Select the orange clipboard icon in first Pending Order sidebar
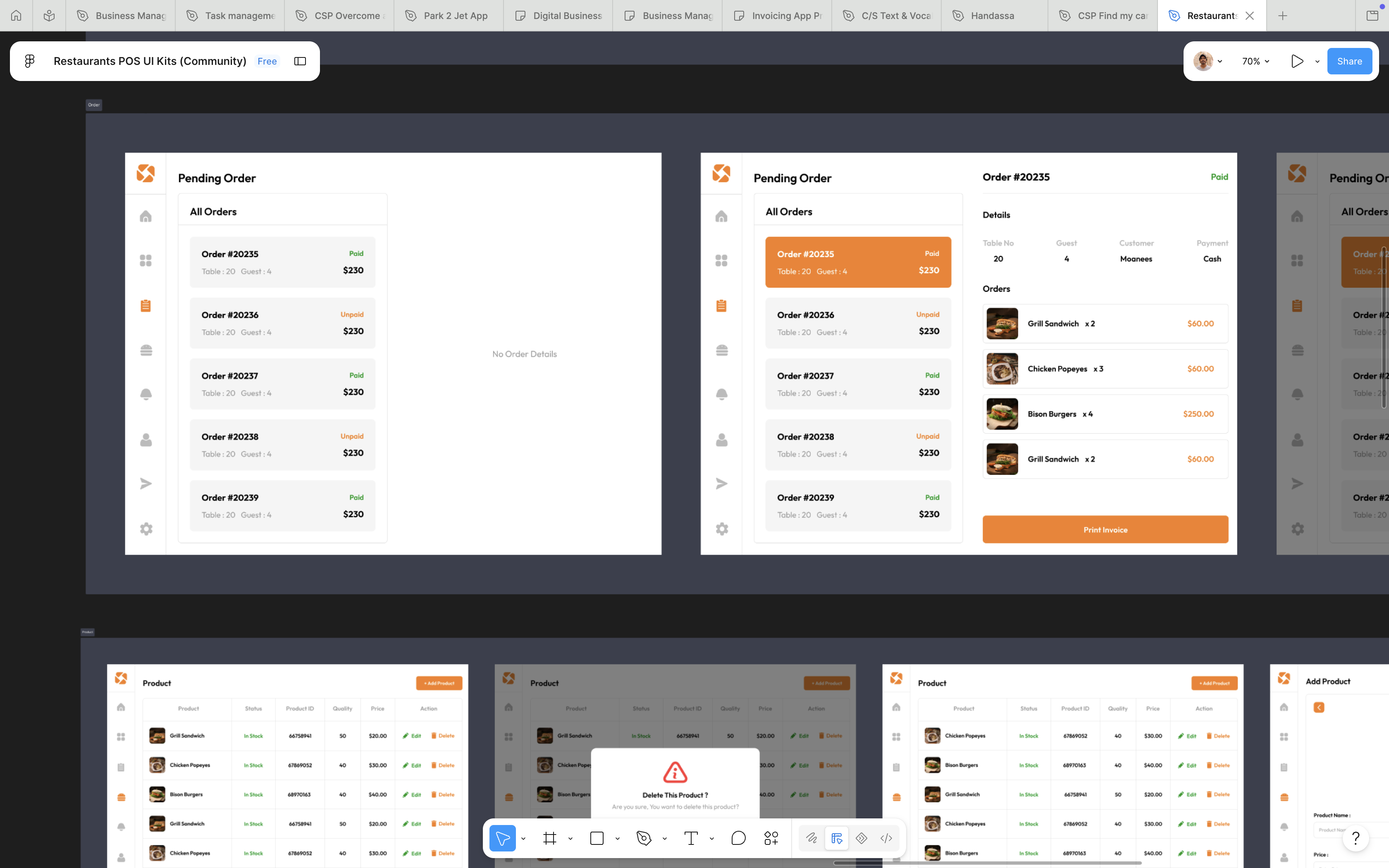Screen dimensions: 1389x868 146,305
